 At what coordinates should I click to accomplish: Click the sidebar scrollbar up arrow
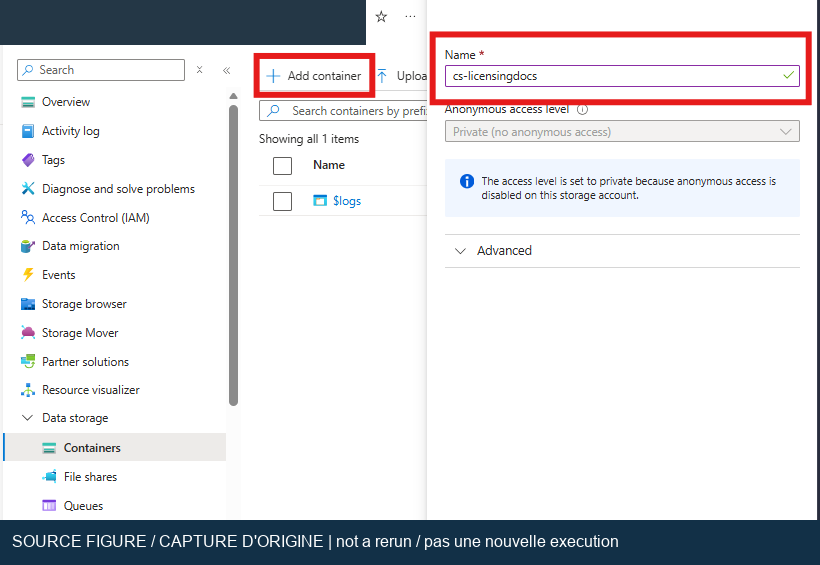pyautogui.click(x=233, y=96)
